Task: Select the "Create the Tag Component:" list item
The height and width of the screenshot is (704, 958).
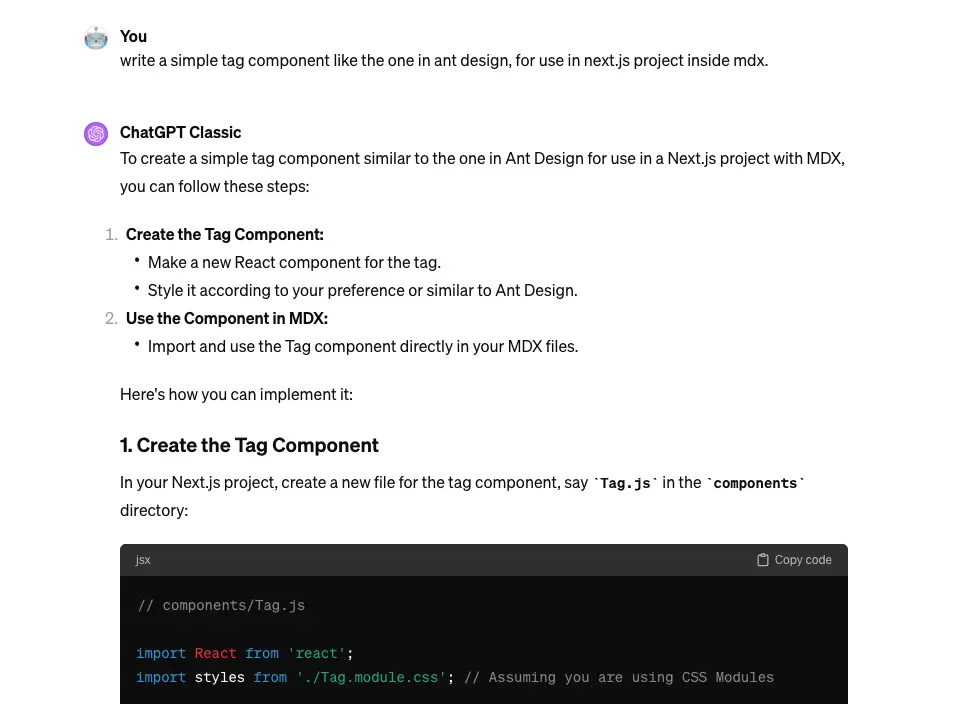Action: 224,234
